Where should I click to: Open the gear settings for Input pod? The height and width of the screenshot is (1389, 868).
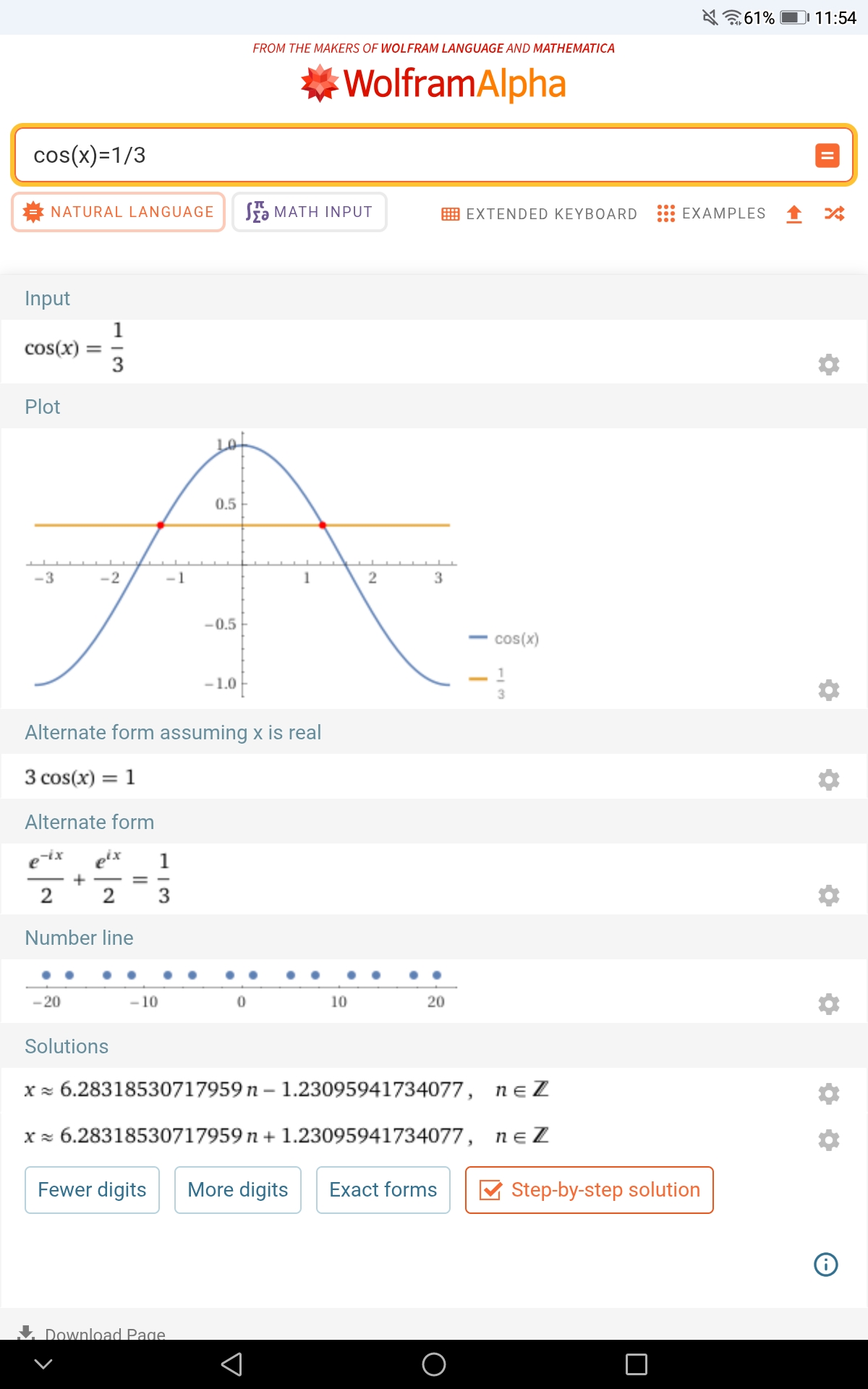828,364
